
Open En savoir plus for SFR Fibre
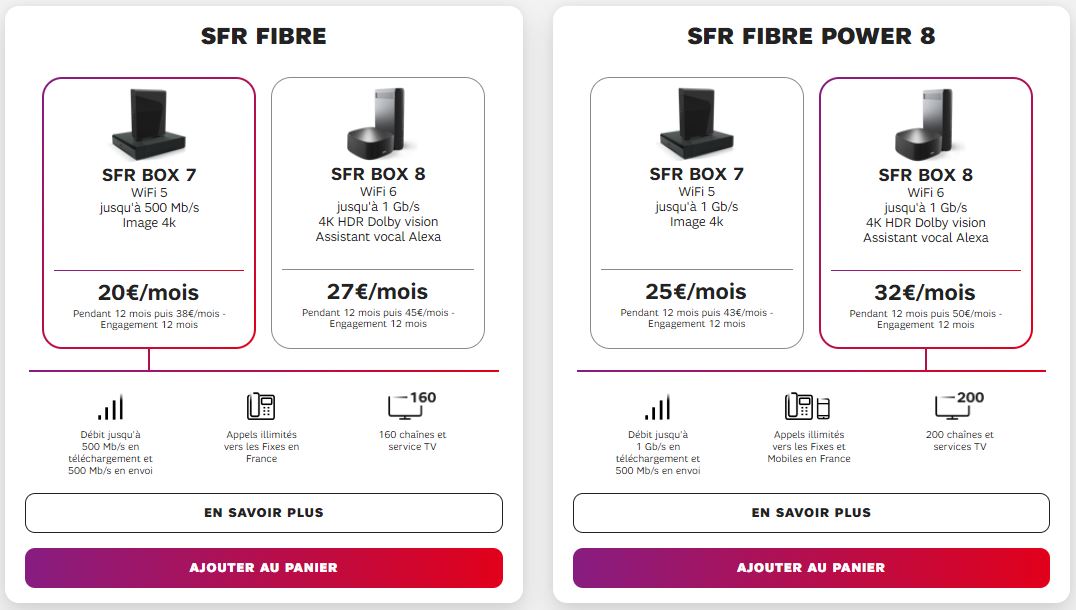[264, 513]
